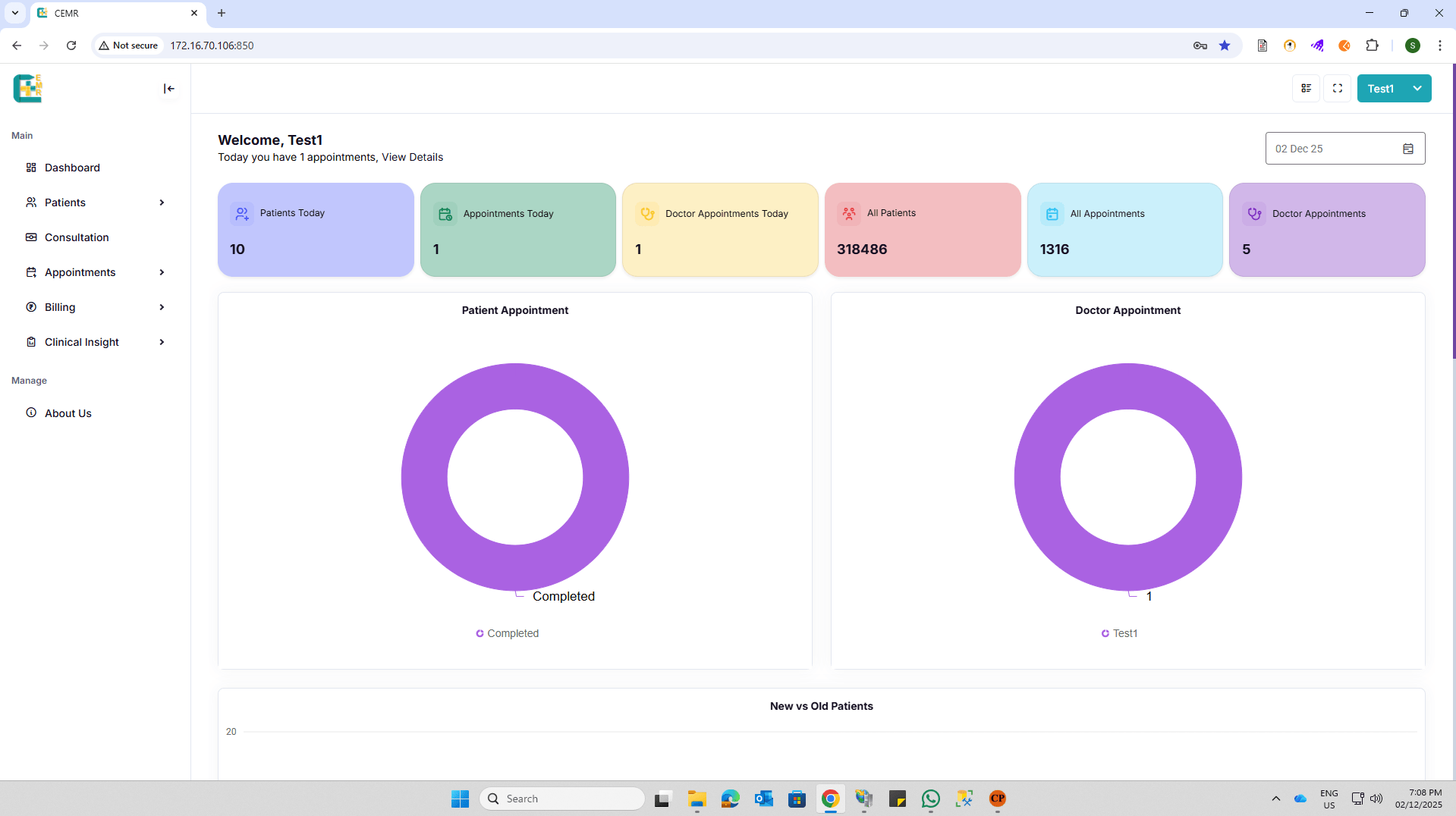Image resolution: width=1456 pixels, height=816 pixels.
Task: Click the Appointments calendar icon in sidebar
Action: click(x=31, y=272)
